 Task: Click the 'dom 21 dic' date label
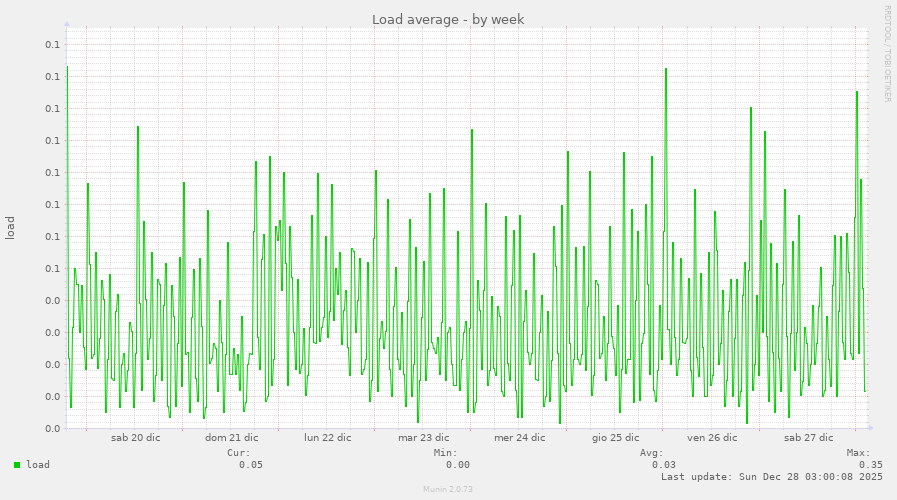click(x=232, y=438)
